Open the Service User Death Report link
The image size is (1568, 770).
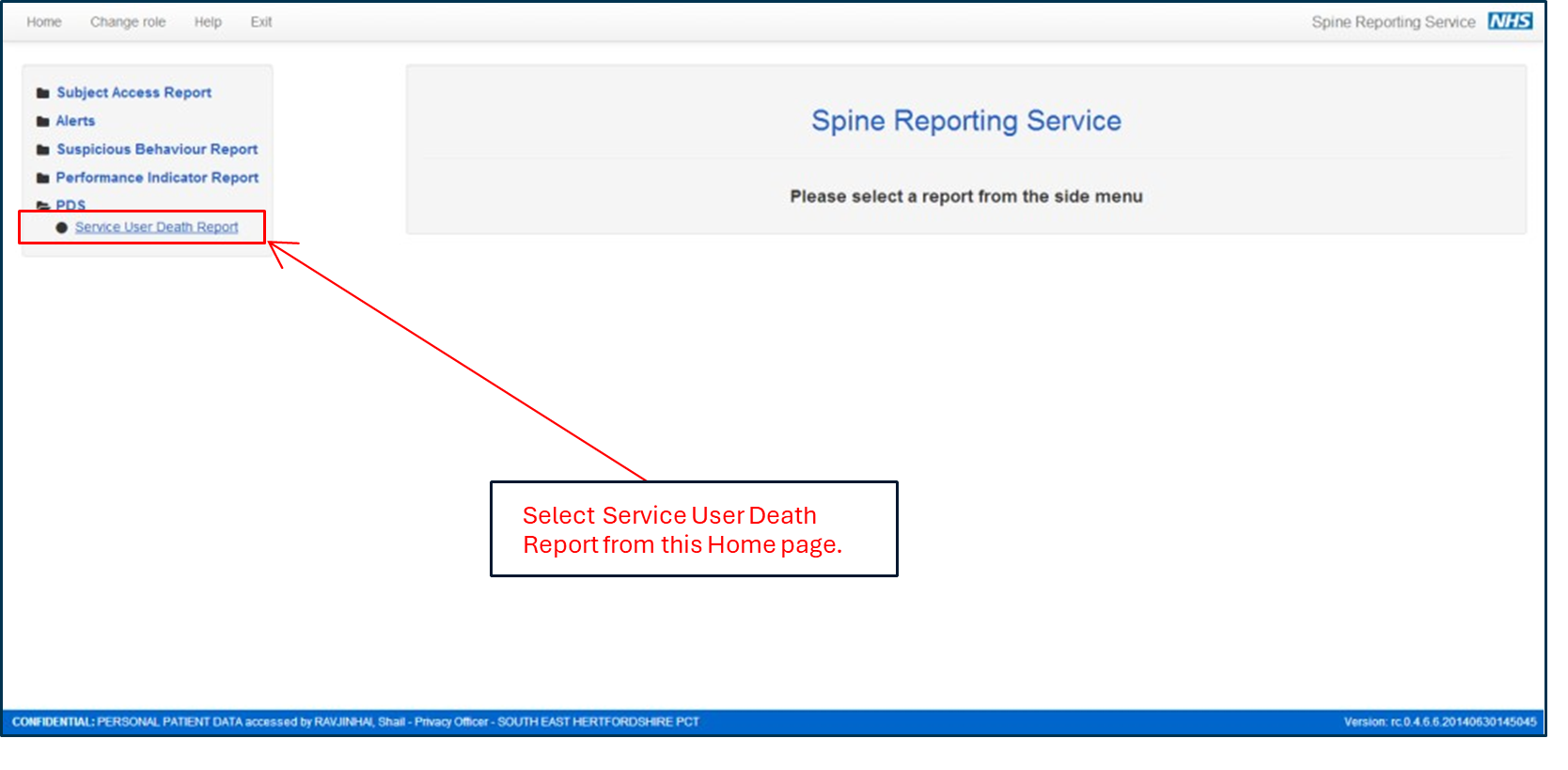157,227
